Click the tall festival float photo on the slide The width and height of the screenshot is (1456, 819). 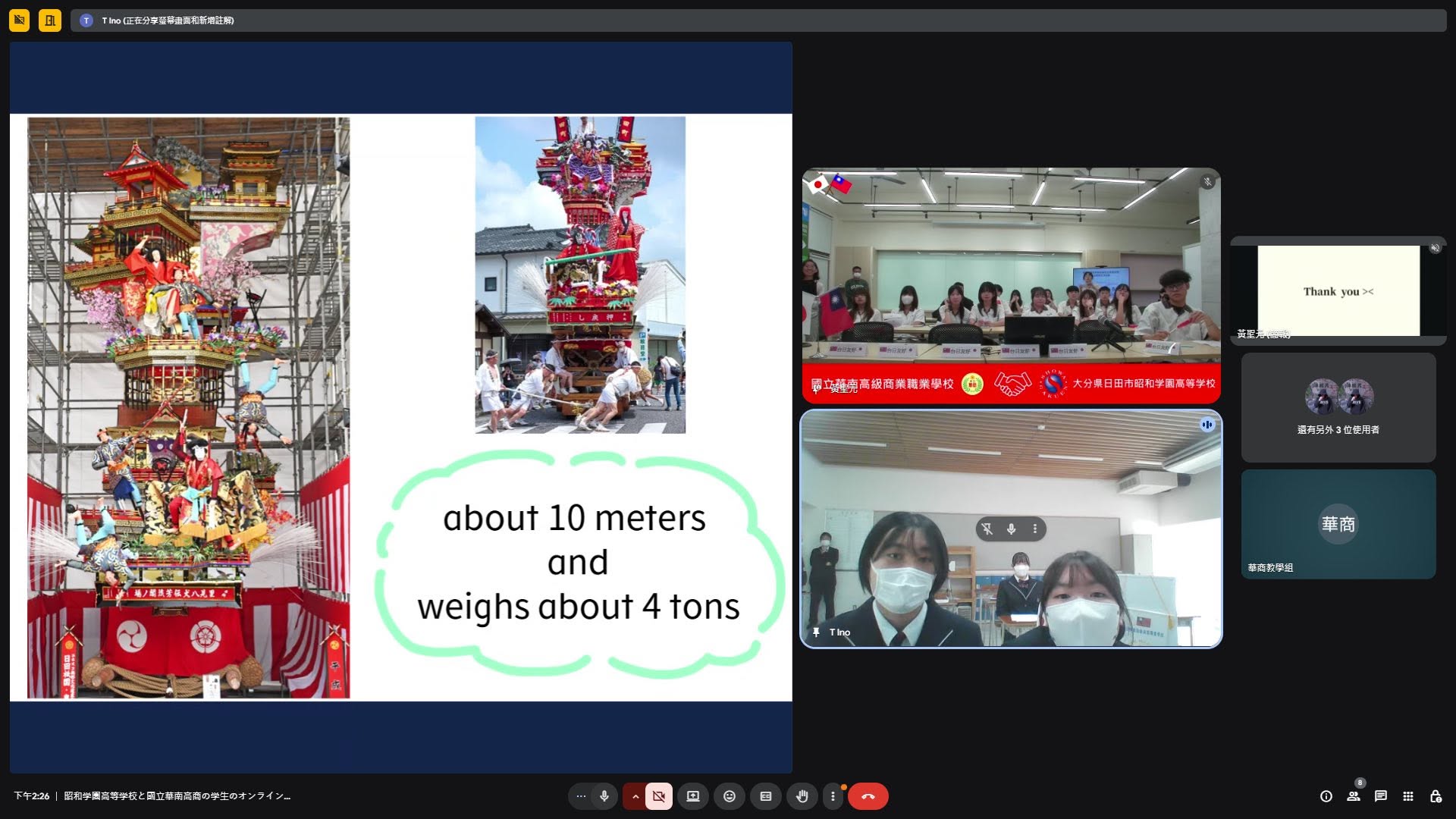point(189,407)
